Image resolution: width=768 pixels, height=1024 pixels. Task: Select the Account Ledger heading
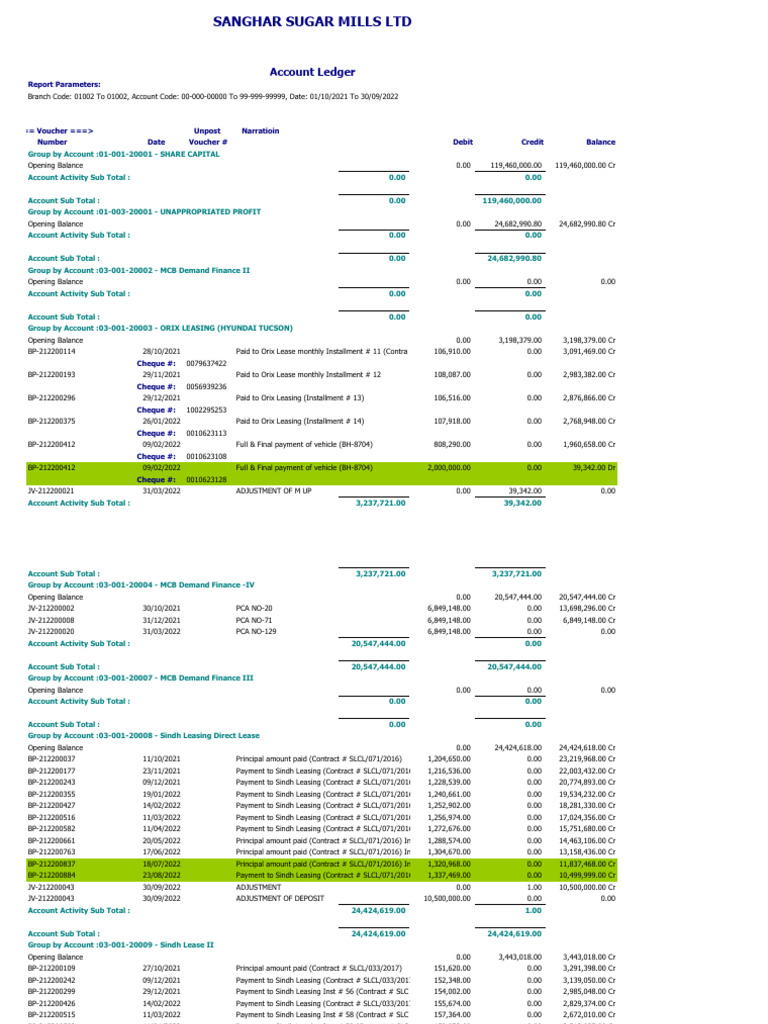coord(312,72)
